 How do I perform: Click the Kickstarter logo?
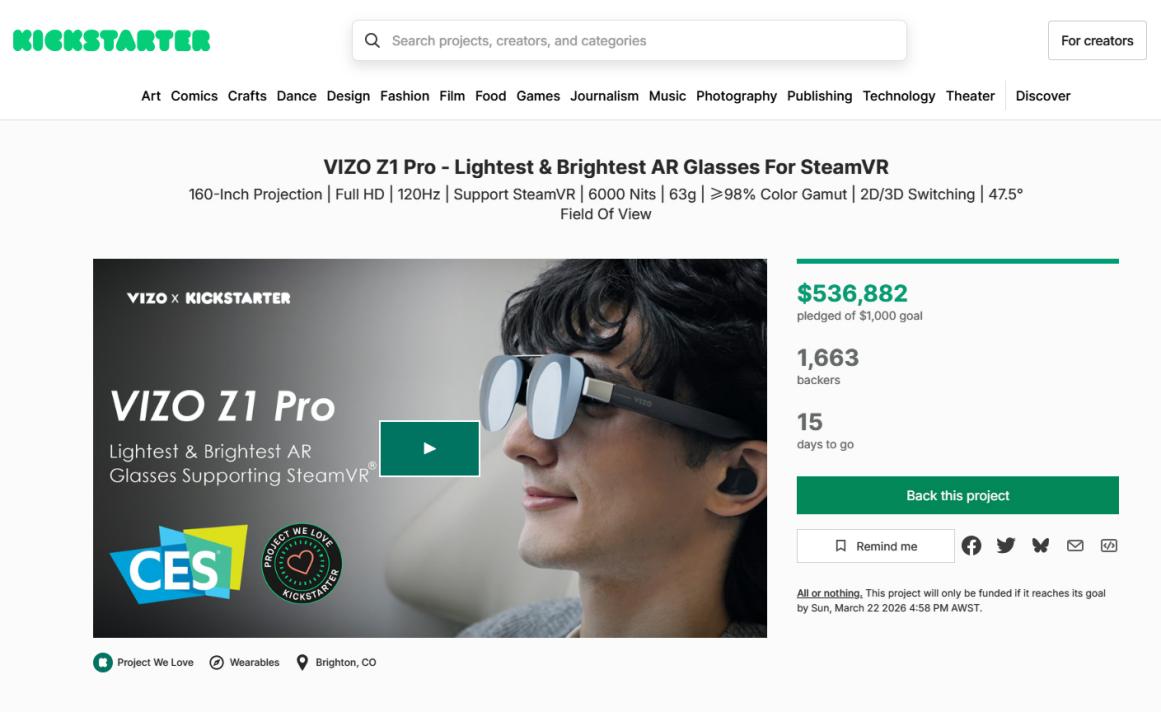111,41
